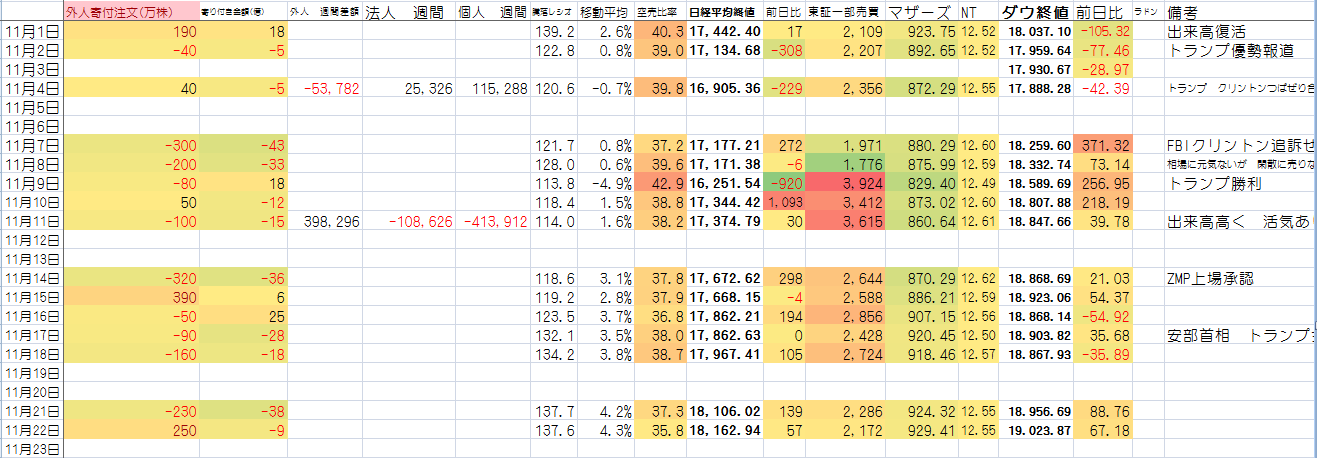Select the Nikkei close value 16,251.54
The width and height of the screenshot is (1317, 458).
pos(724,184)
